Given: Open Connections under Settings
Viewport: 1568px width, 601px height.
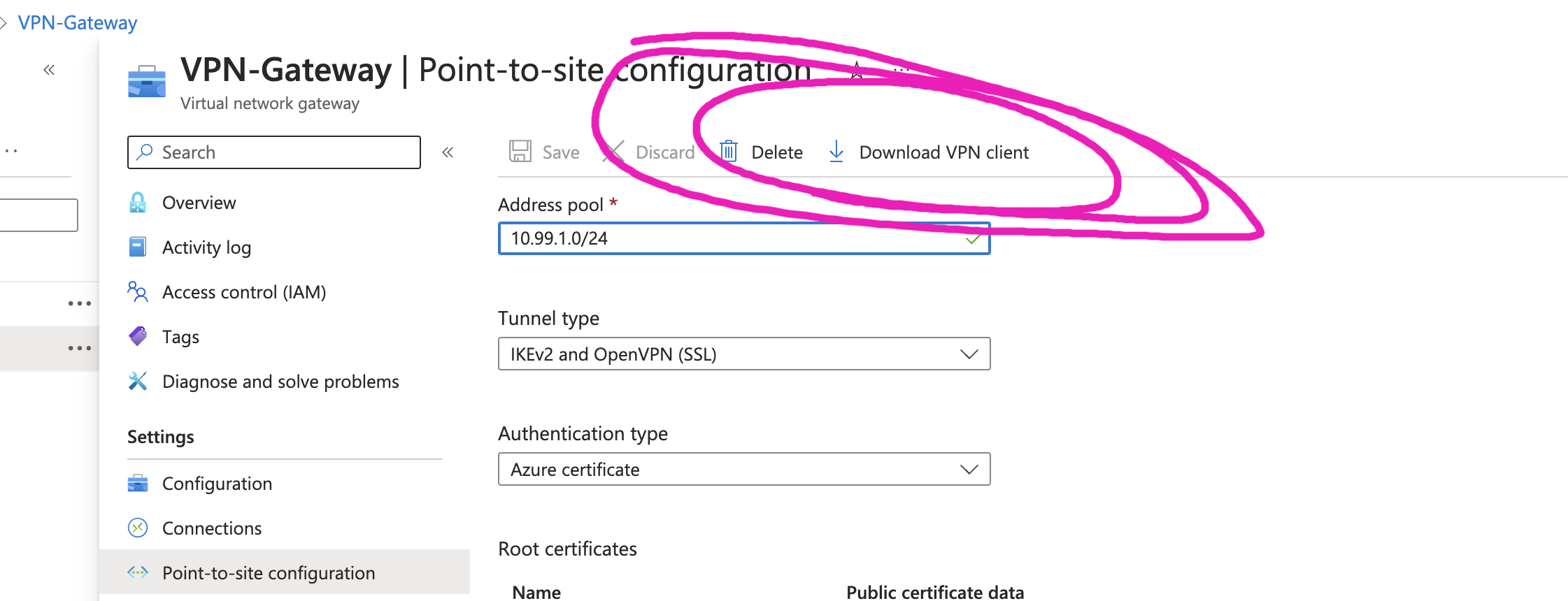Looking at the screenshot, I should tap(284, 528).
